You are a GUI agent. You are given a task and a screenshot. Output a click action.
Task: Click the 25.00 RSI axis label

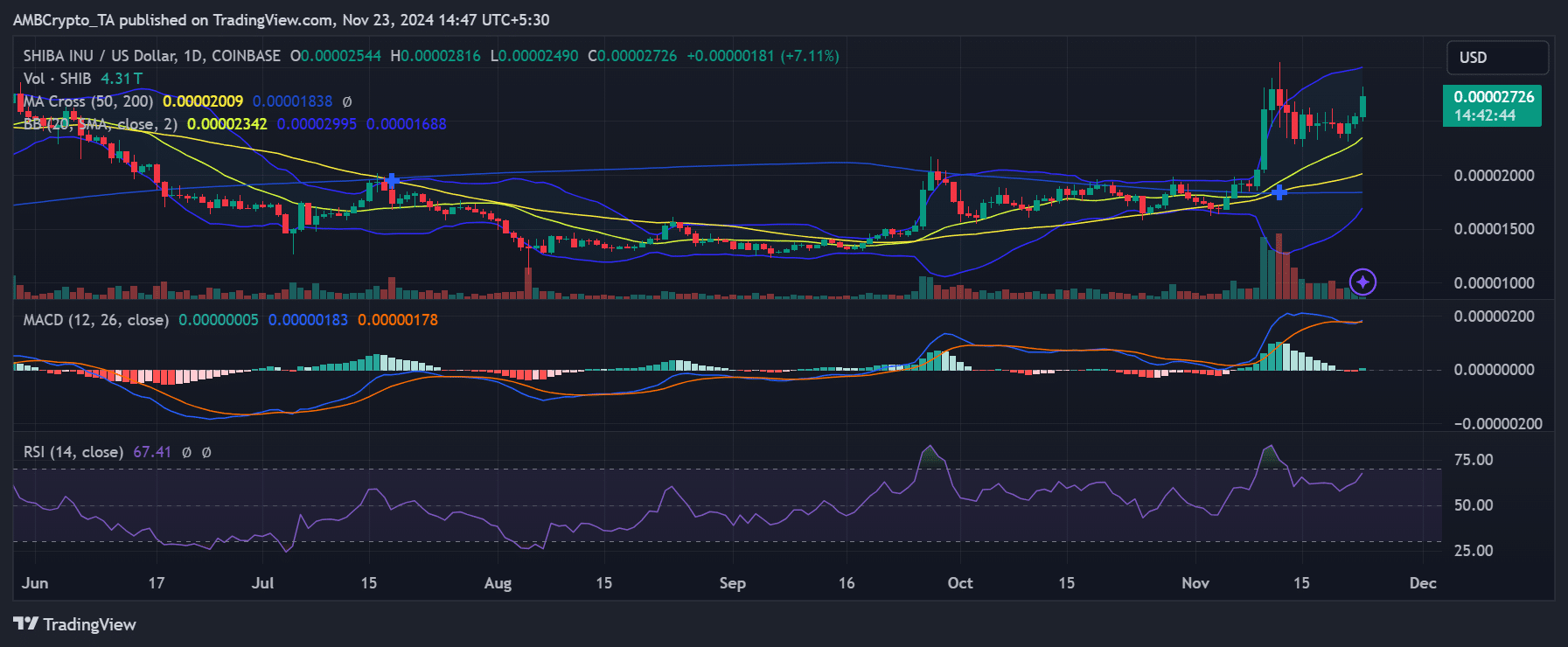(x=1474, y=551)
